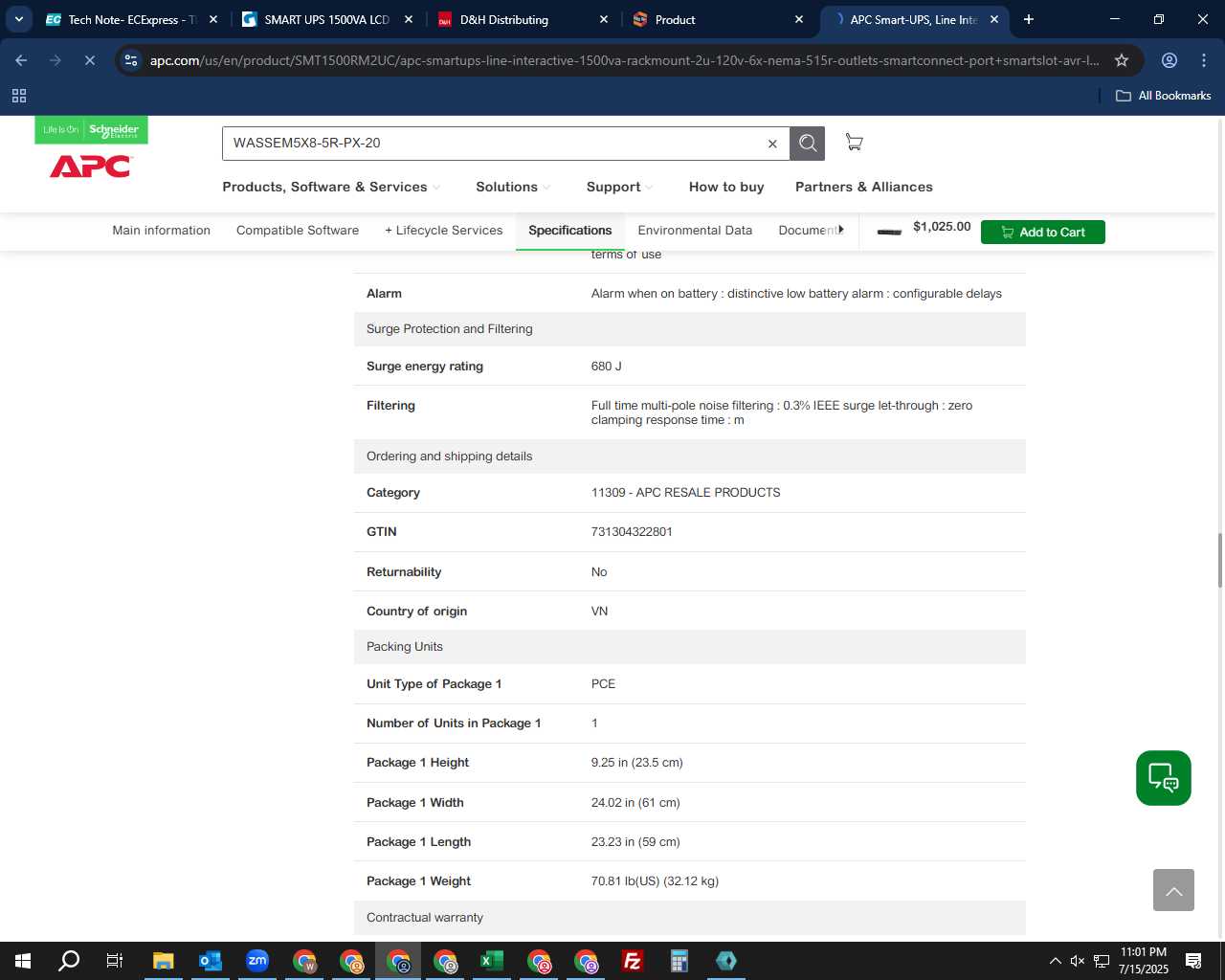1225x980 pixels.
Task: Clear the search field with the X icon
Action: click(772, 144)
